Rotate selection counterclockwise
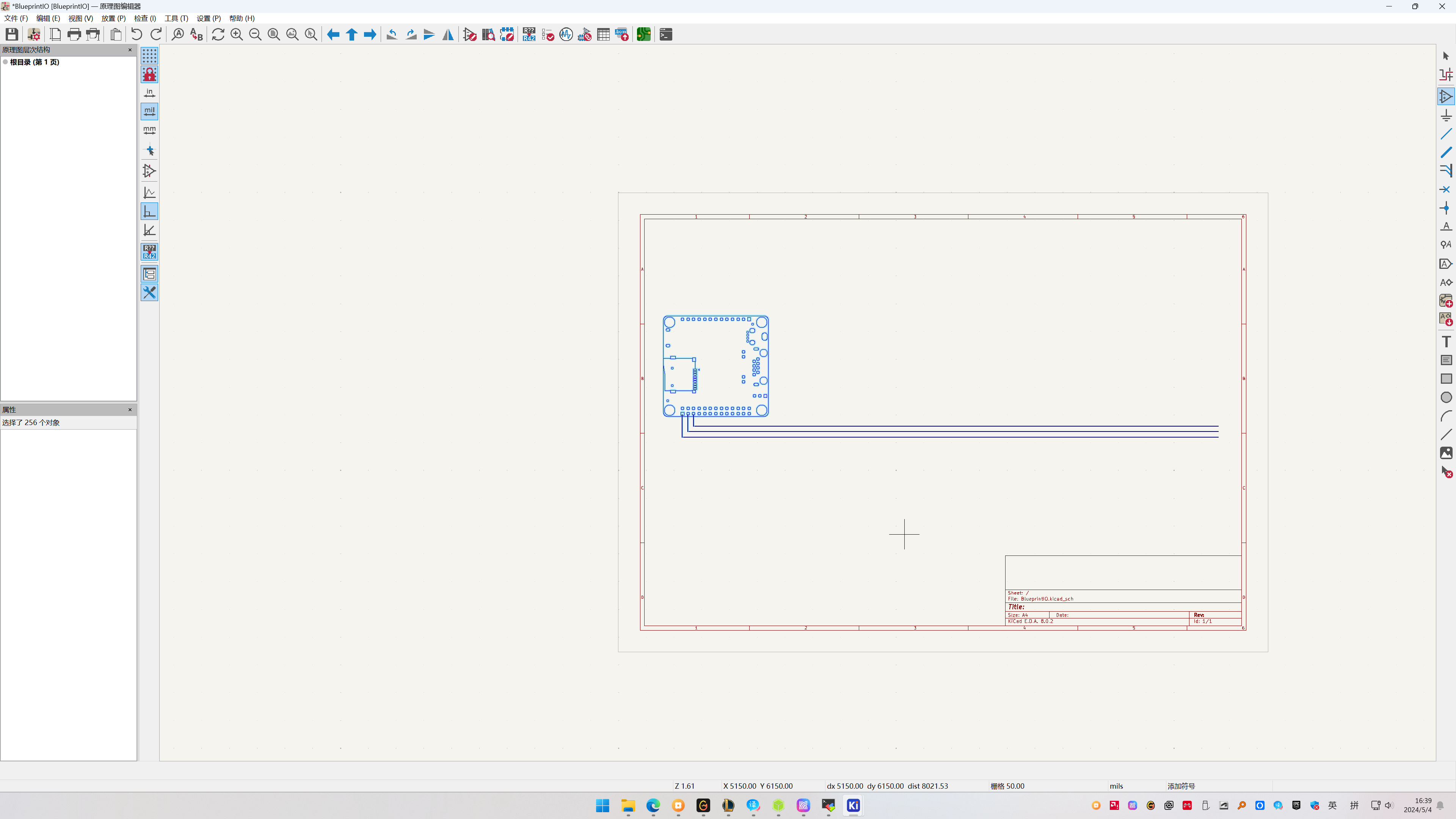 392,35
